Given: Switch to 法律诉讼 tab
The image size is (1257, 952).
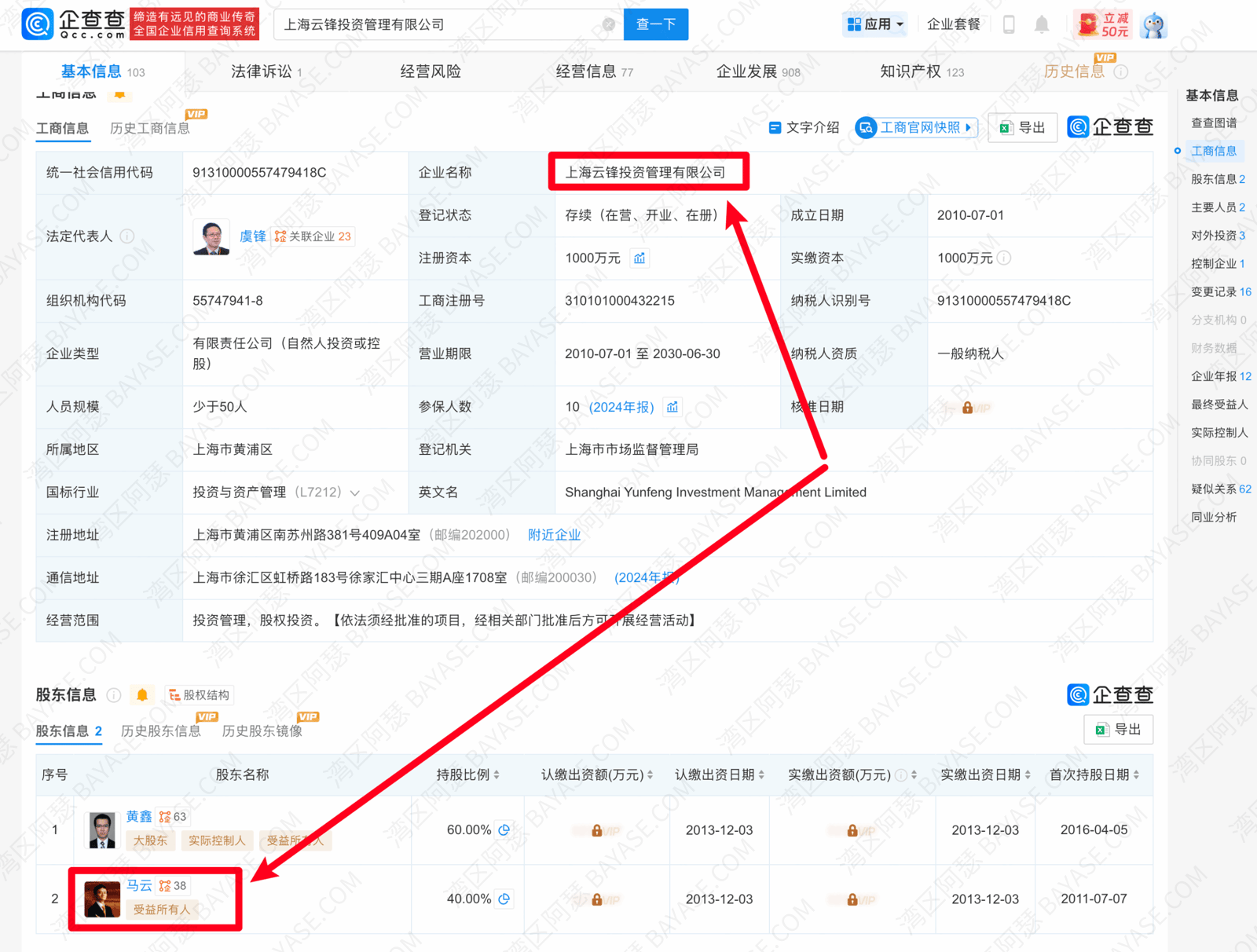Looking at the screenshot, I should pos(266,72).
